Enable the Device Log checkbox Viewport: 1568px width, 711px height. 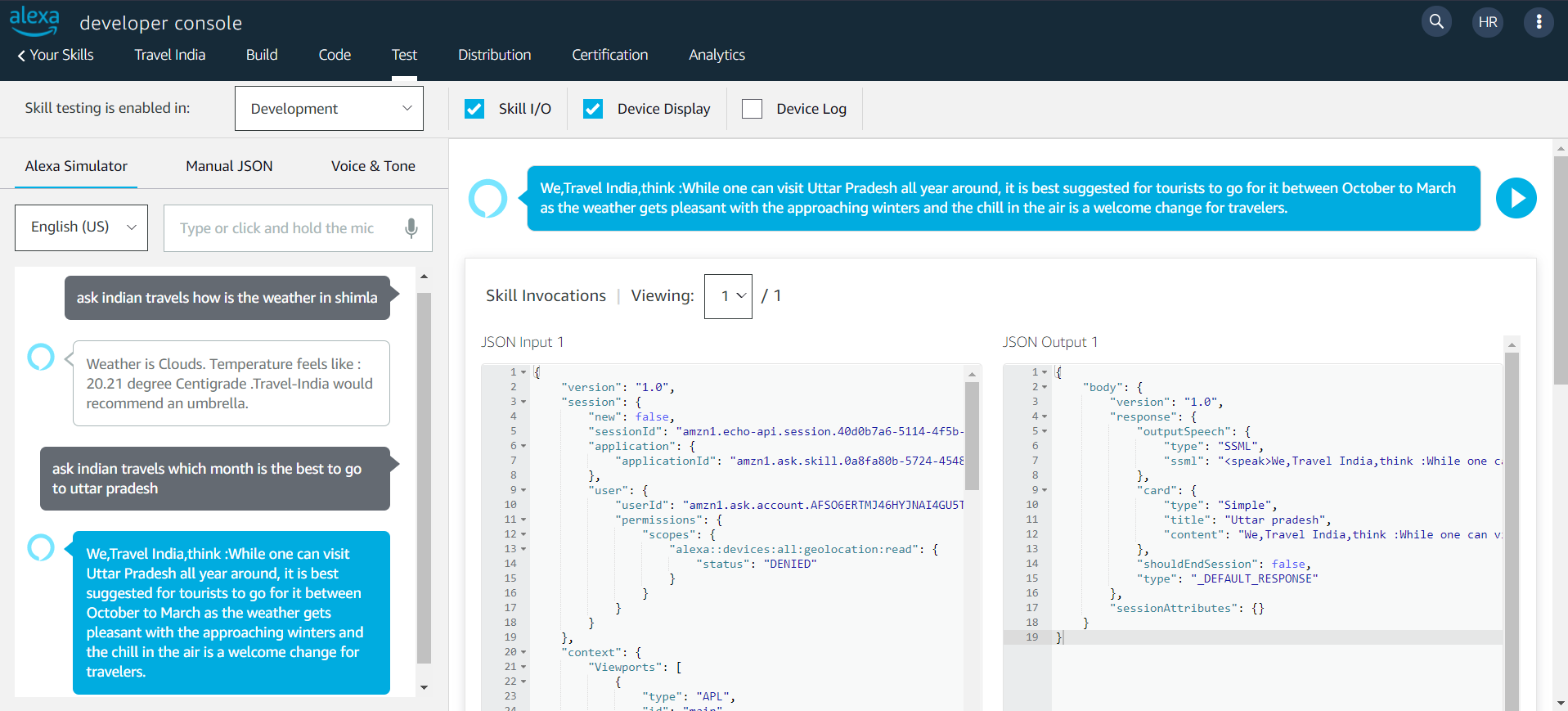tap(752, 109)
